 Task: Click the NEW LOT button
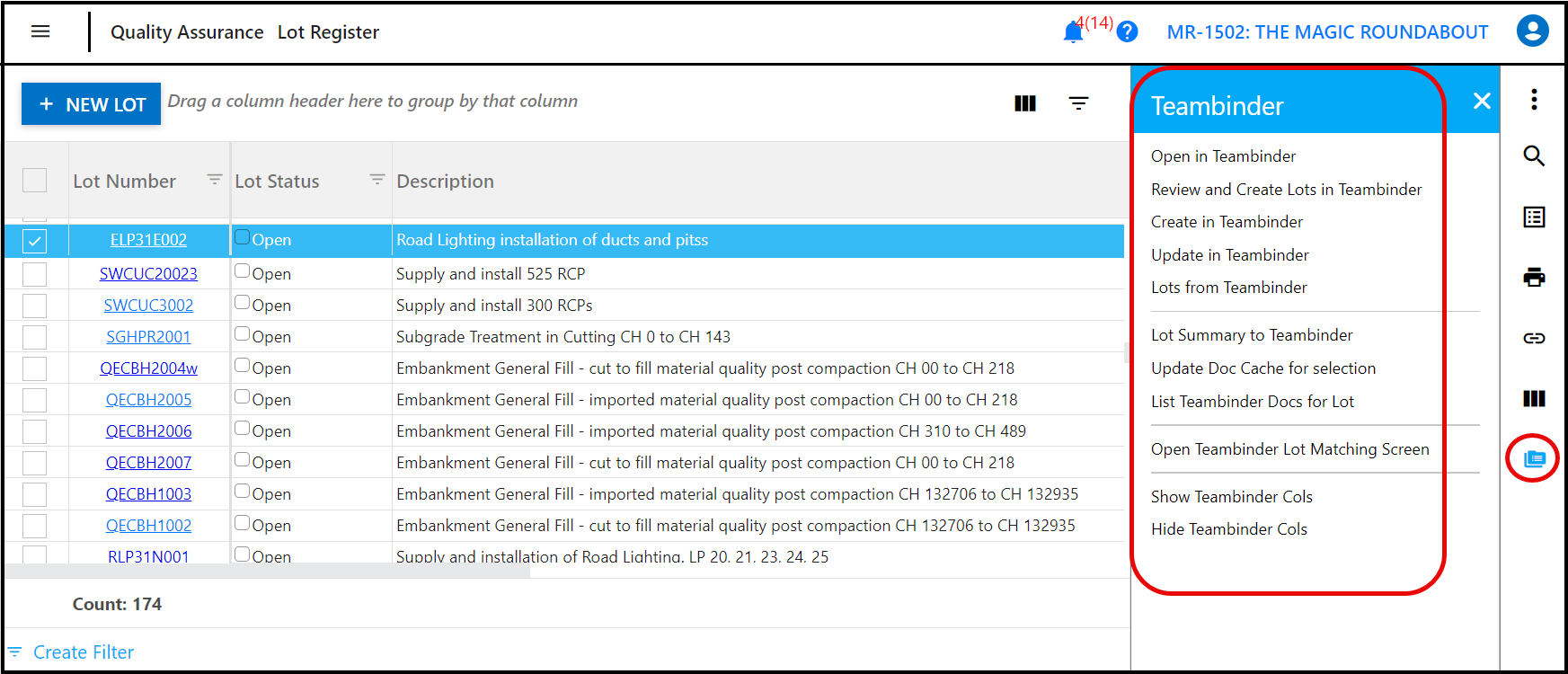(x=91, y=104)
